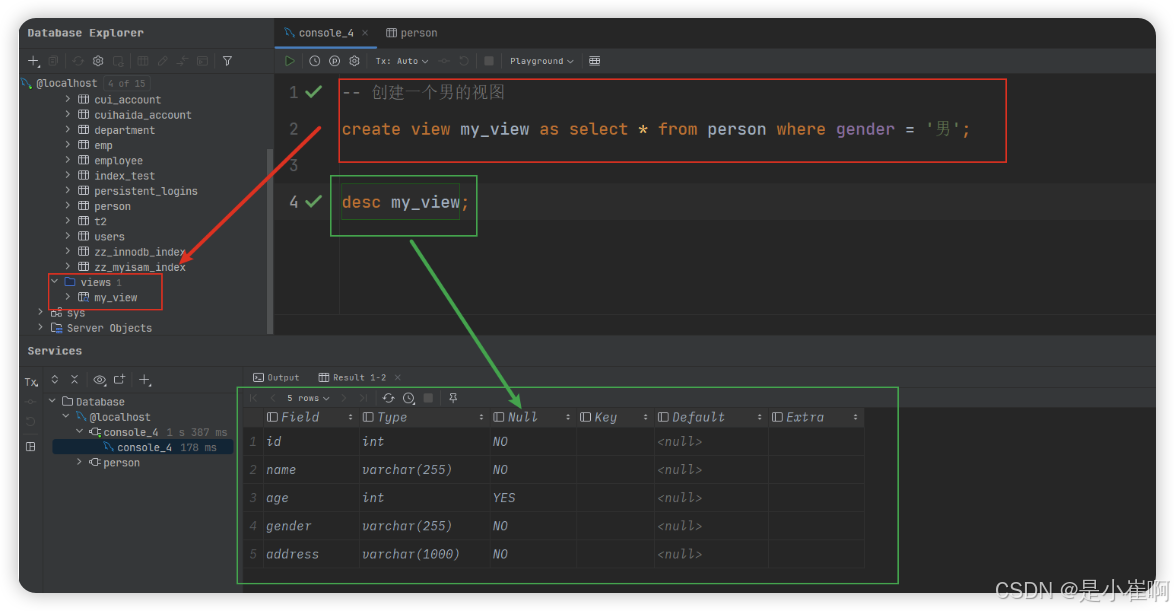Open query history clock icon
This screenshot has height=611, width=1174.
pos(314,61)
